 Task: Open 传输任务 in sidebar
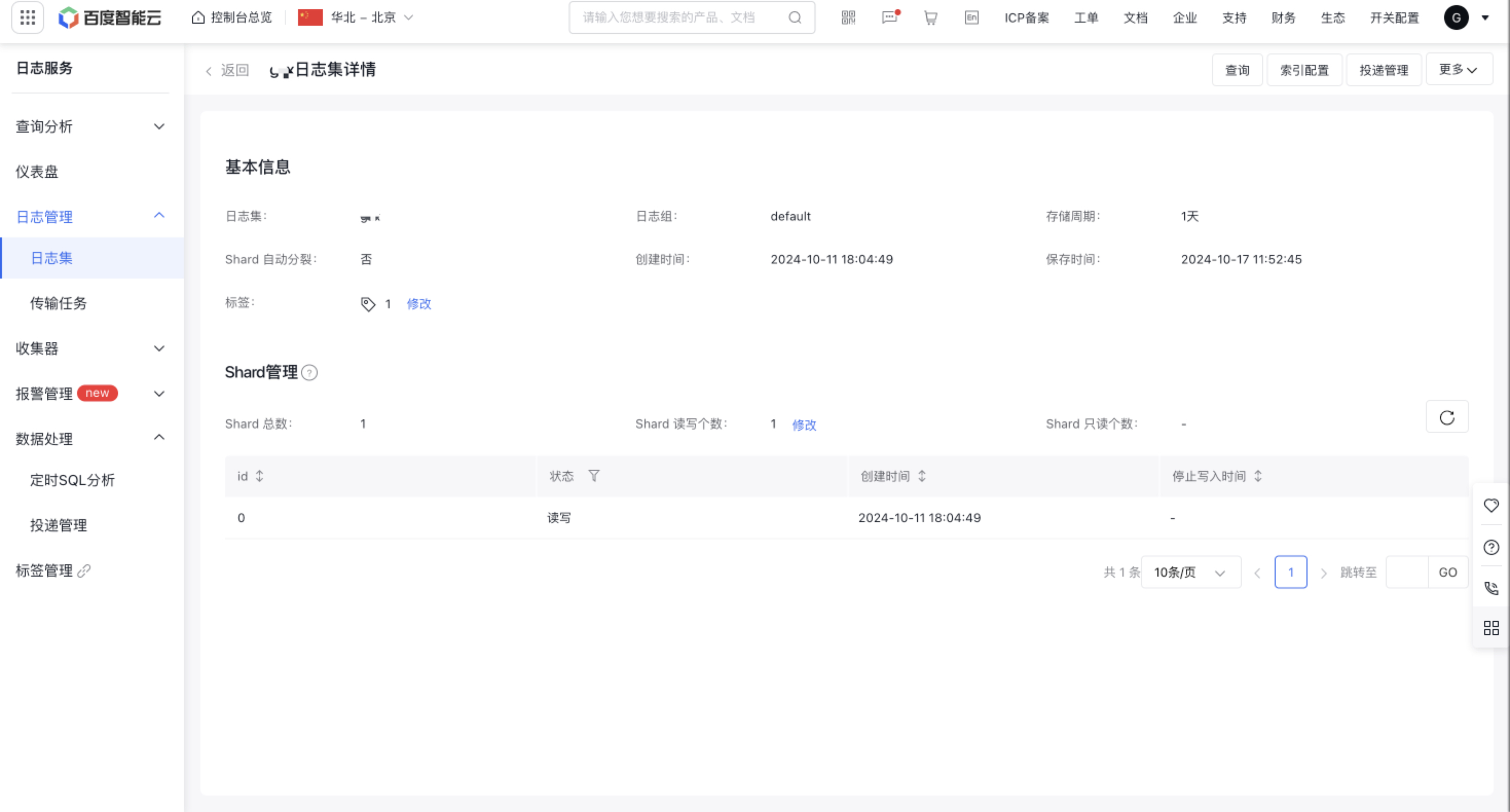pyautogui.click(x=58, y=303)
